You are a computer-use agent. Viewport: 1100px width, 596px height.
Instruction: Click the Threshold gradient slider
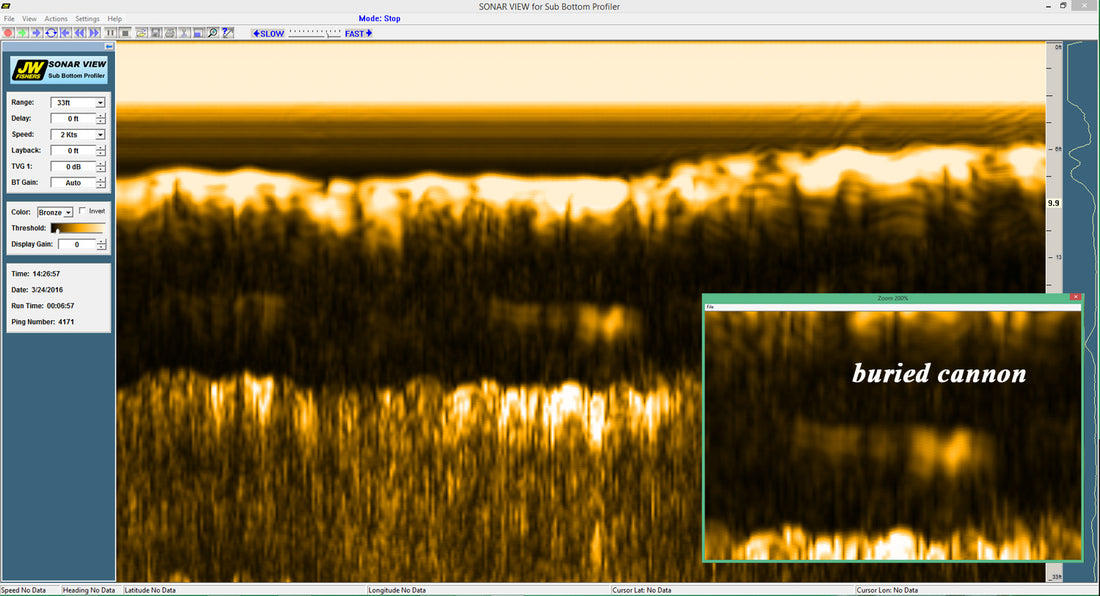coord(76,228)
